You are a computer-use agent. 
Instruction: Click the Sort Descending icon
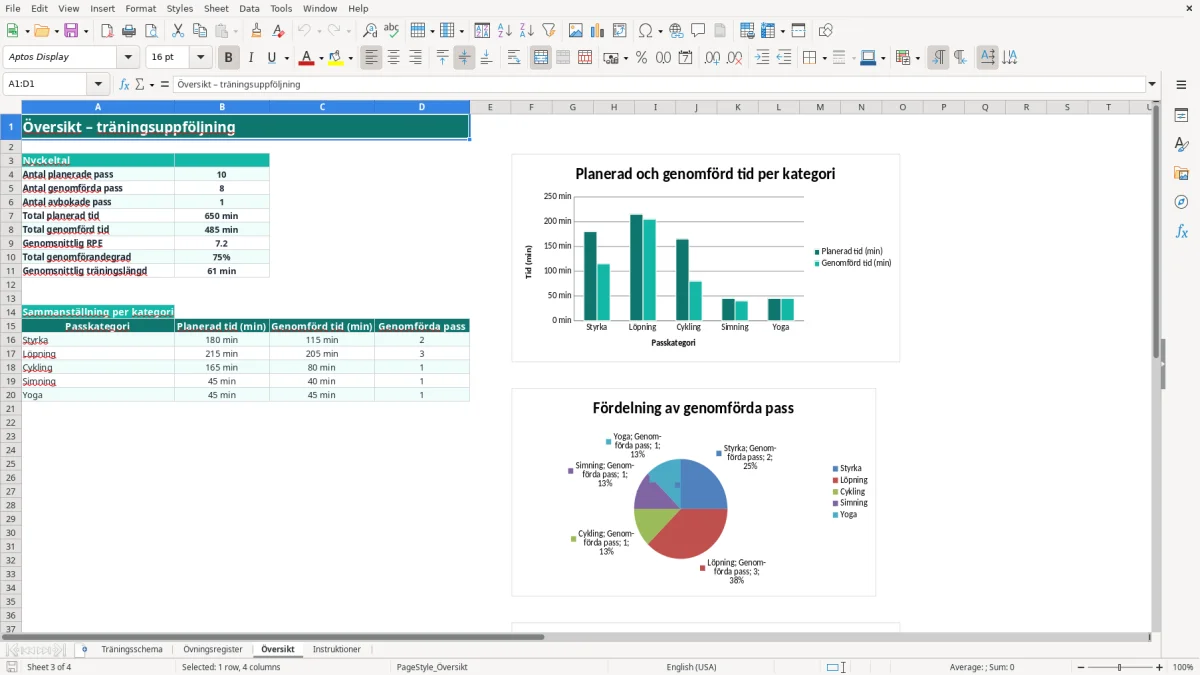pos(527,31)
